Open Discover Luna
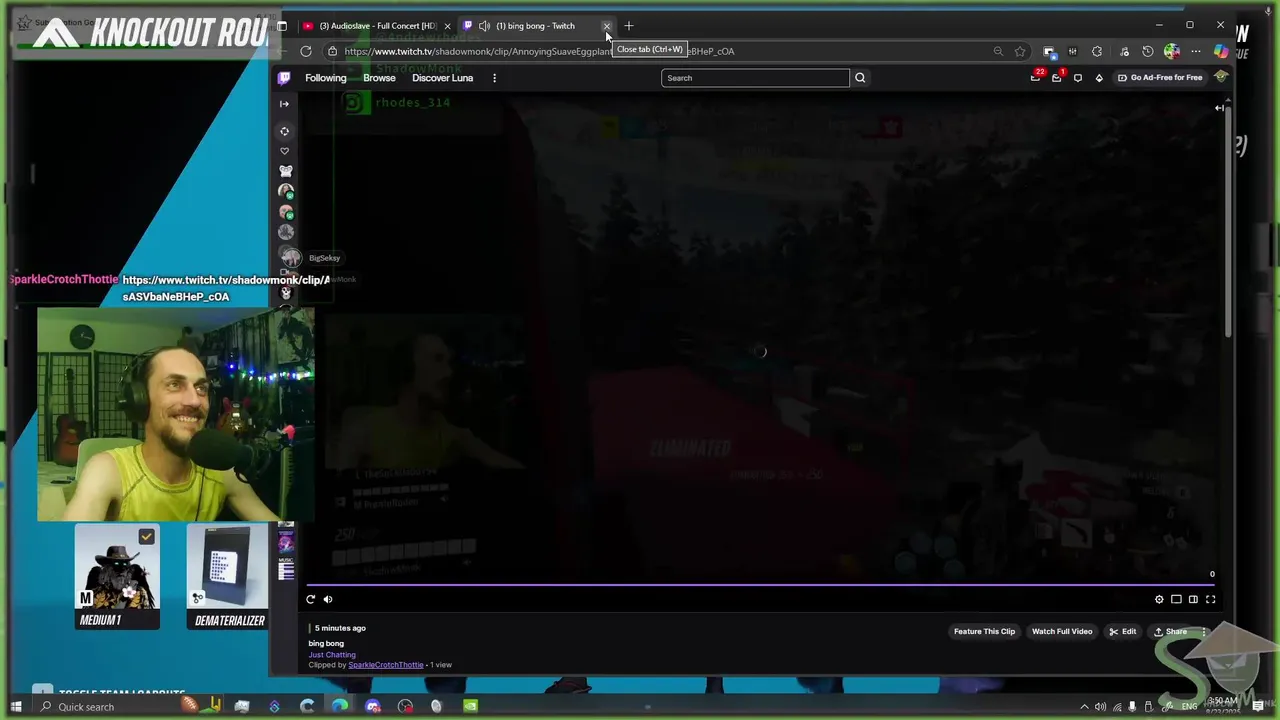1280x720 pixels. point(442,78)
